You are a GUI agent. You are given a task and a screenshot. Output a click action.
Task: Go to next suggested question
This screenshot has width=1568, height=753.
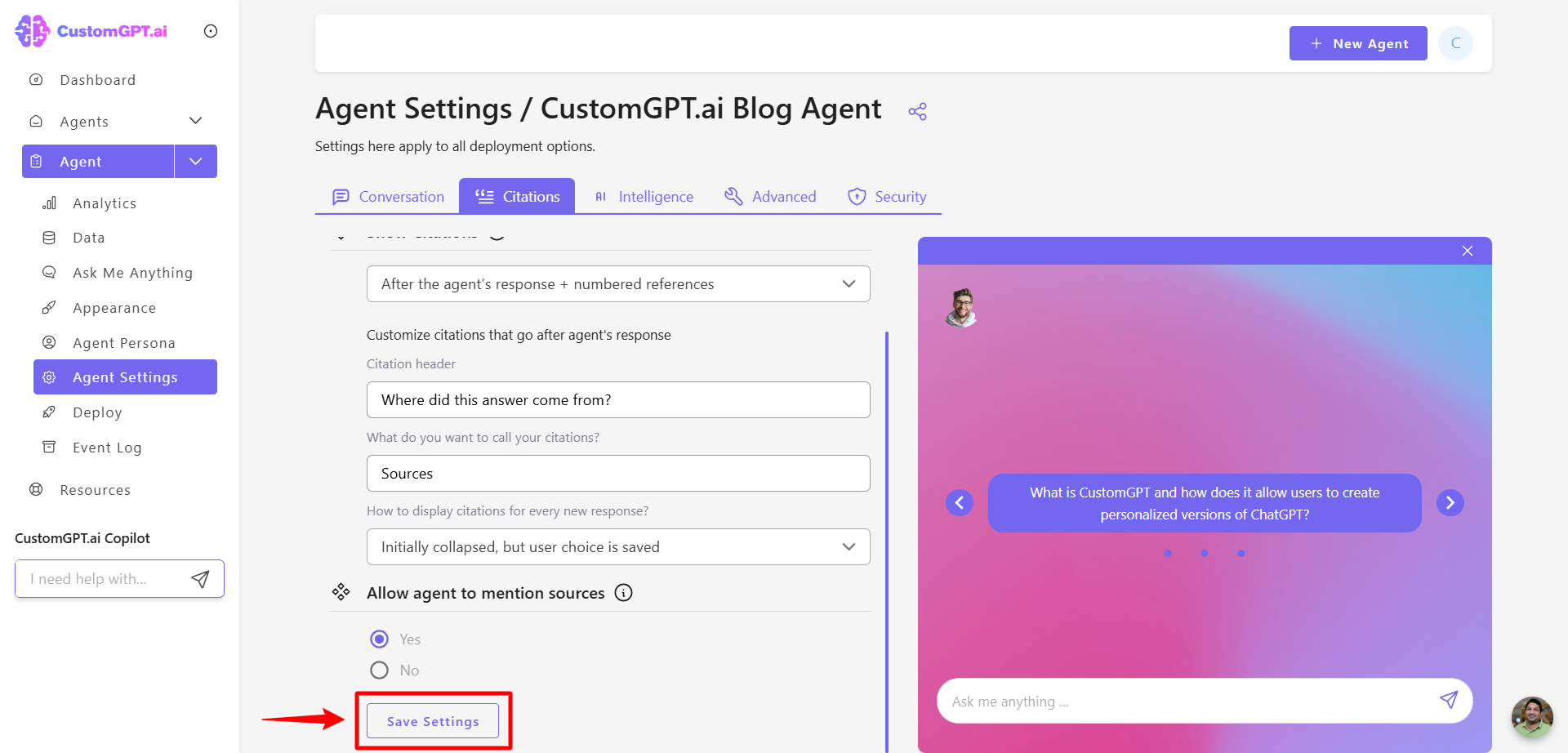point(1450,502)
